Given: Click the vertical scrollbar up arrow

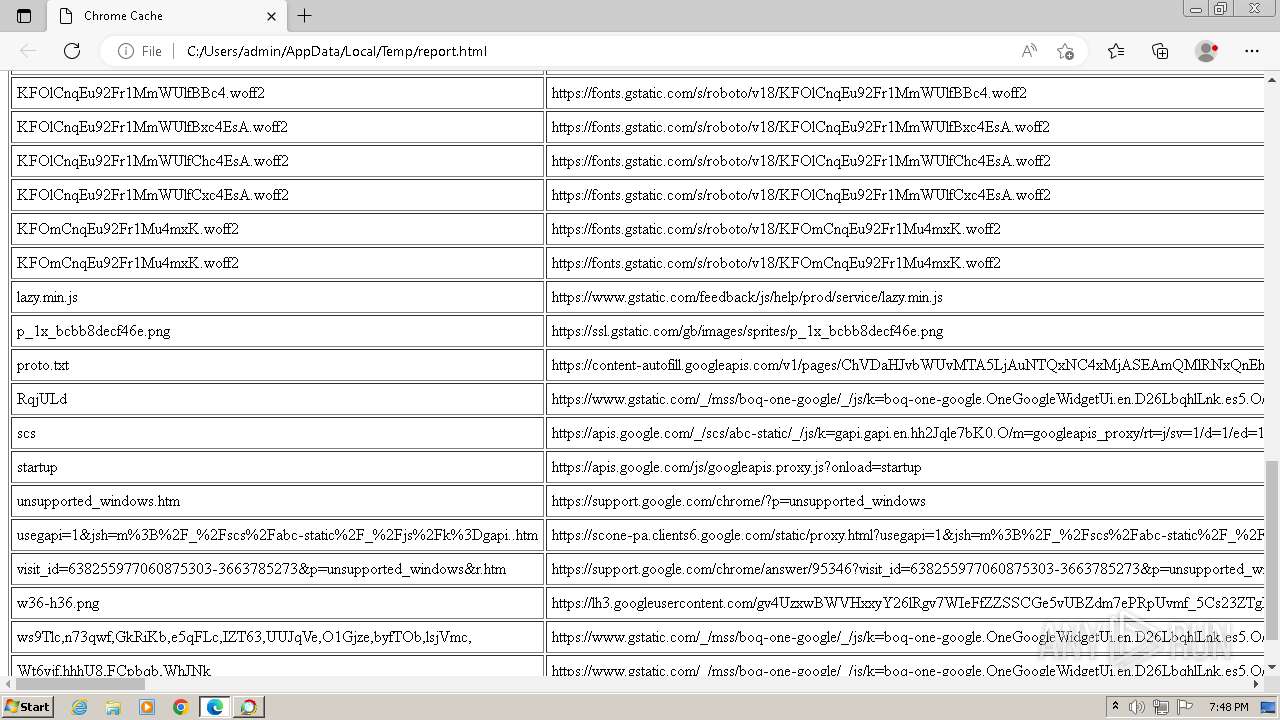Looking at the screenshot, I should click(1272, 79).
